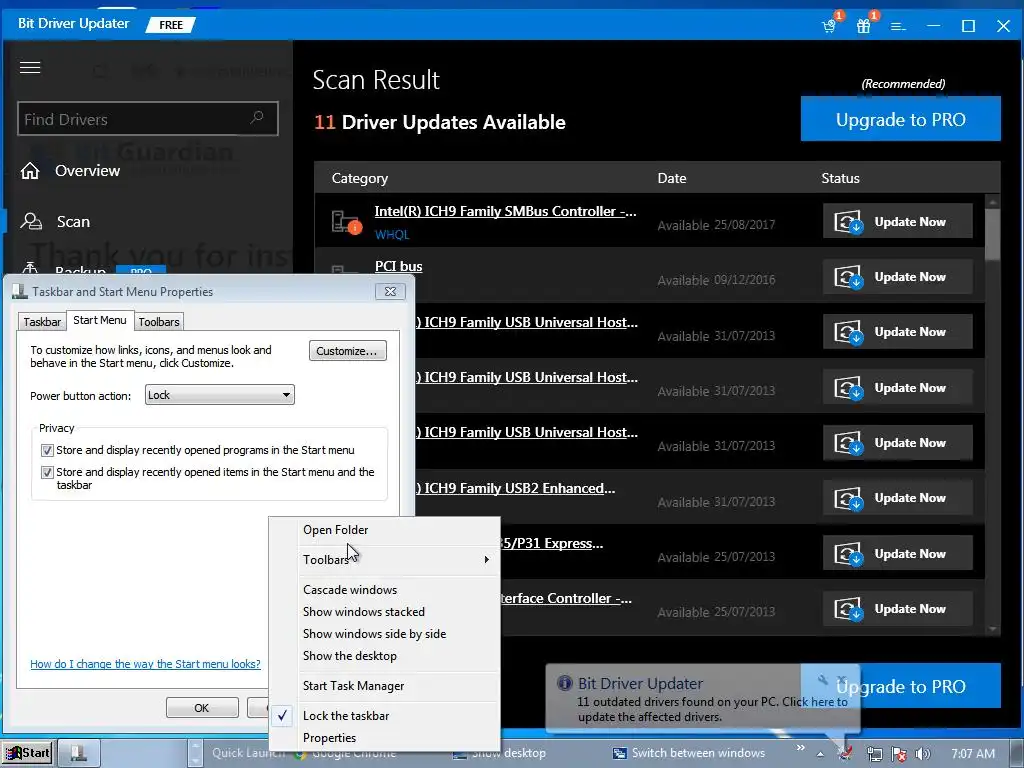Click the volume speaker tray icon
This screenshot has height=768, width=1024.
pos(922,754)
